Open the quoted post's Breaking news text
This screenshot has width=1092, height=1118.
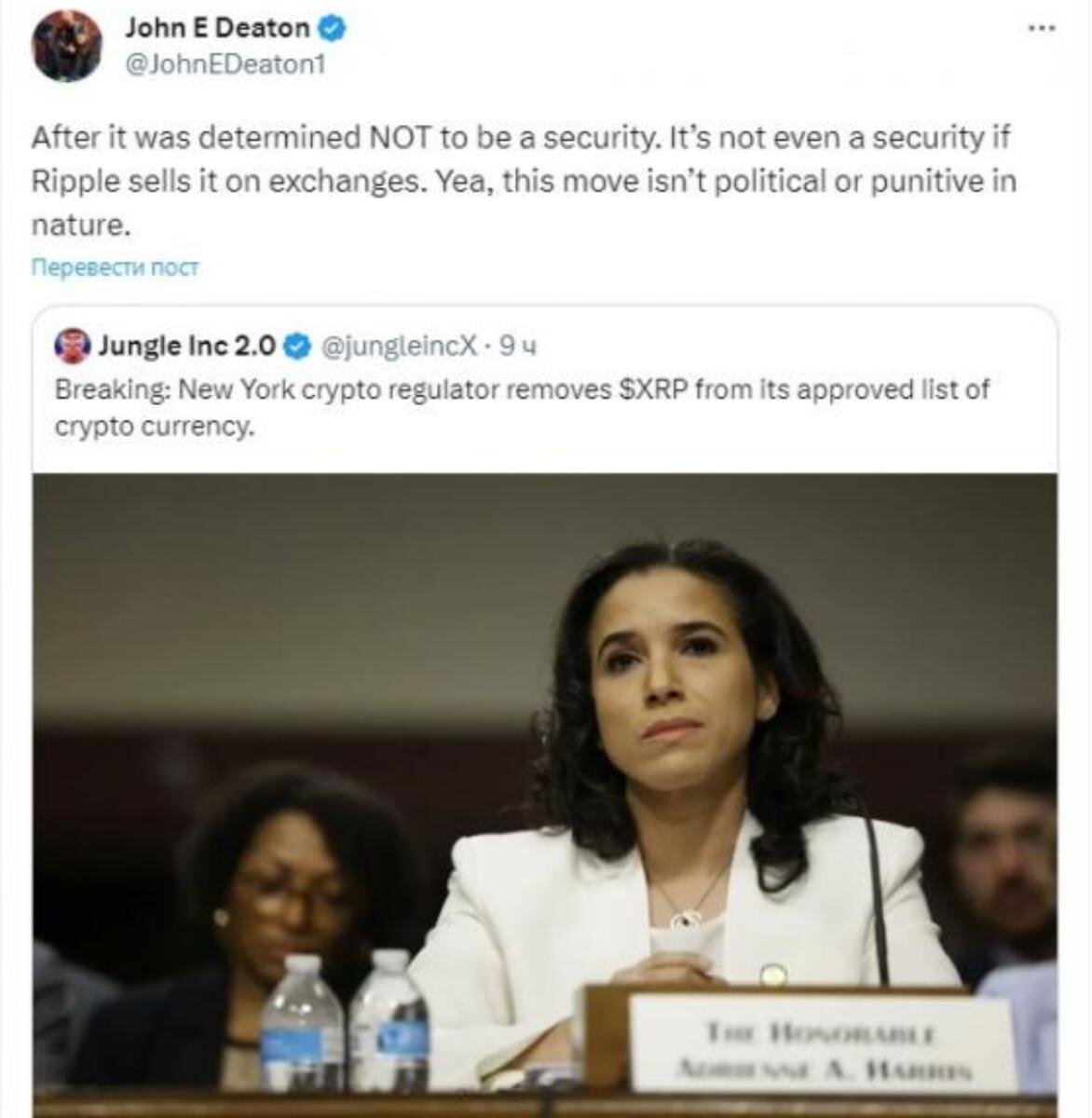(522, 407)
